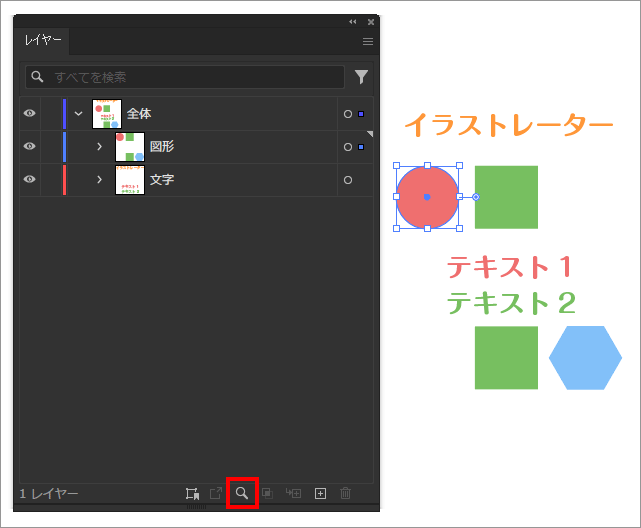The height and width of the screenshot is (528, 641).
Task: Click Make/Release Clipping Mask icon
Action: [267, 493]
